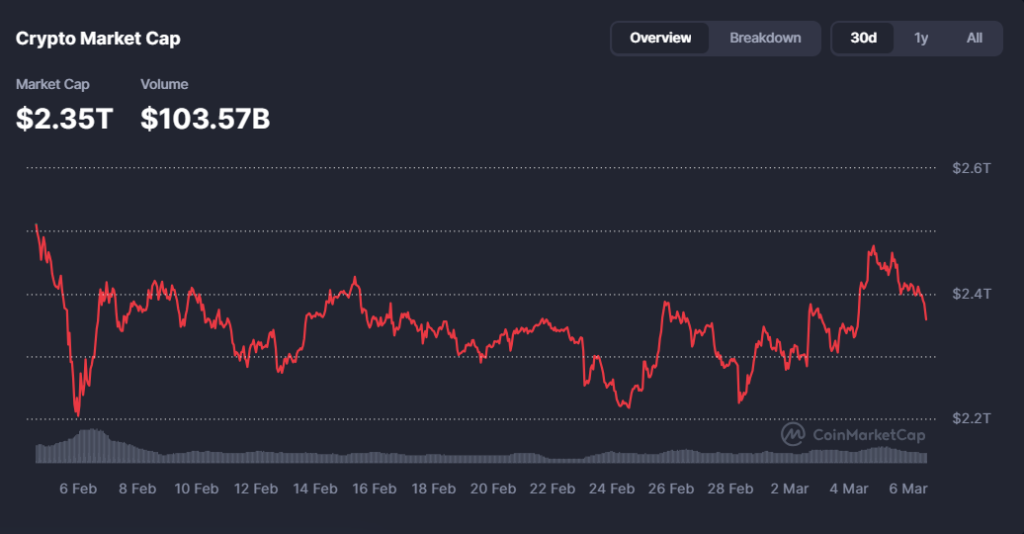This screenshot has width=1024, height=534.
Task: Select the $2.35T market cap value
Action: pyautogui.click(x=65, y=119)
